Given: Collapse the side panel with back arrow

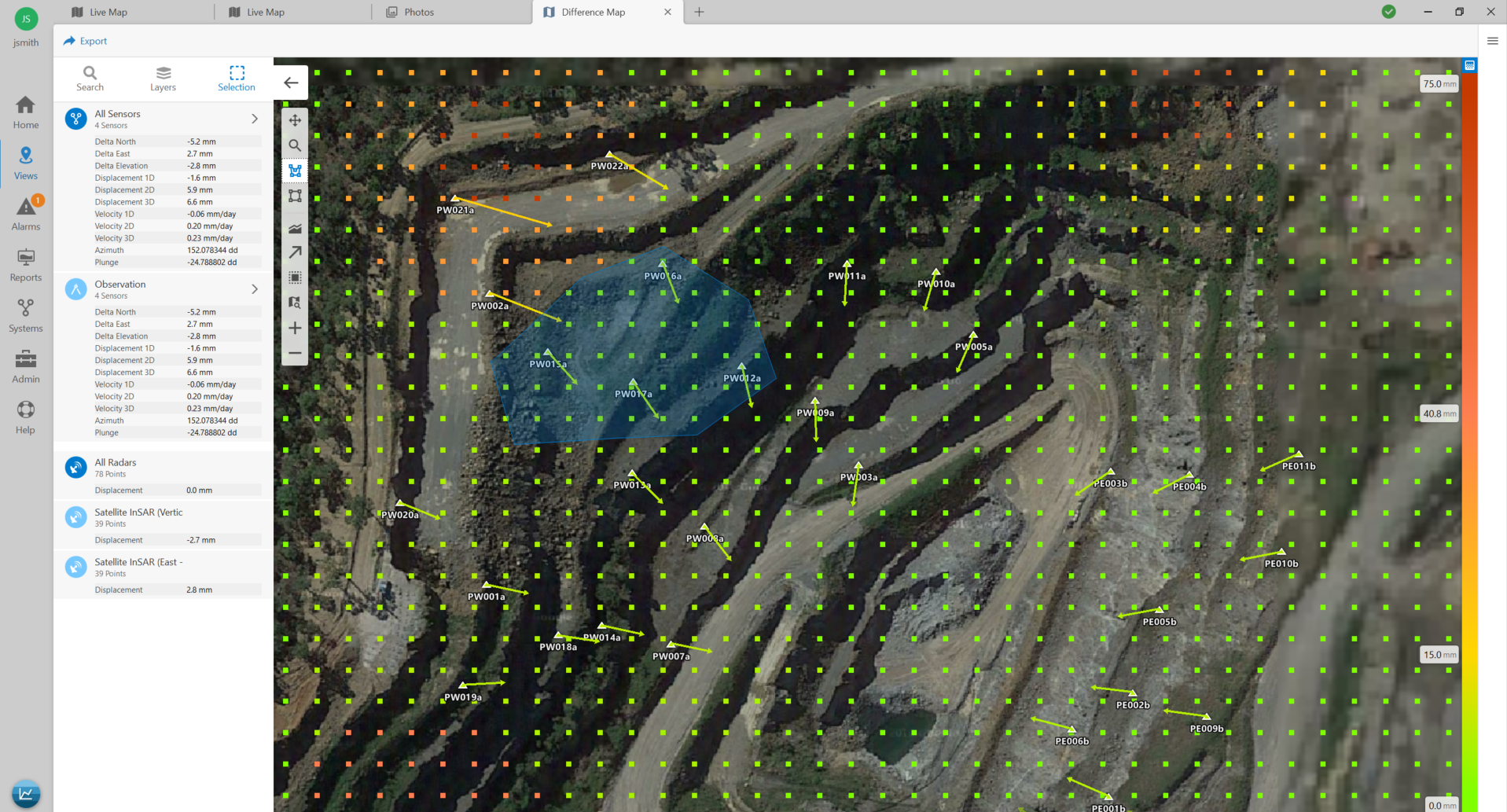Looking at the screenshot, I should pos(291,83).
